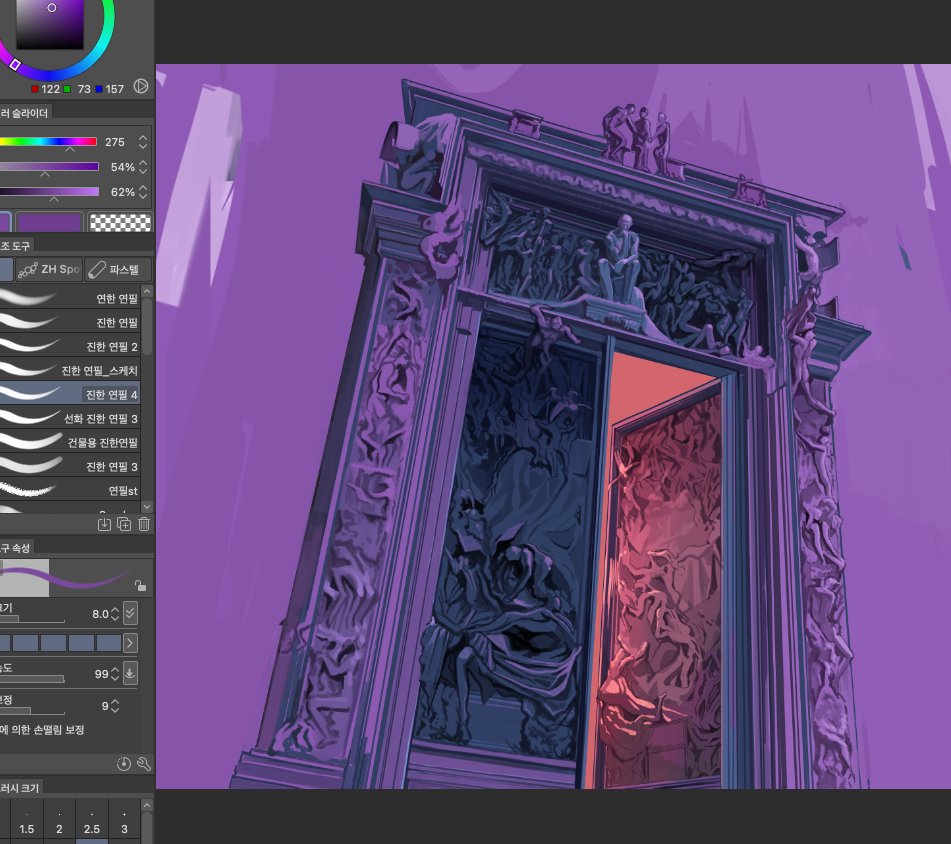Adjust the hue slider at 275
951x844 pixels.
point(49,142)
